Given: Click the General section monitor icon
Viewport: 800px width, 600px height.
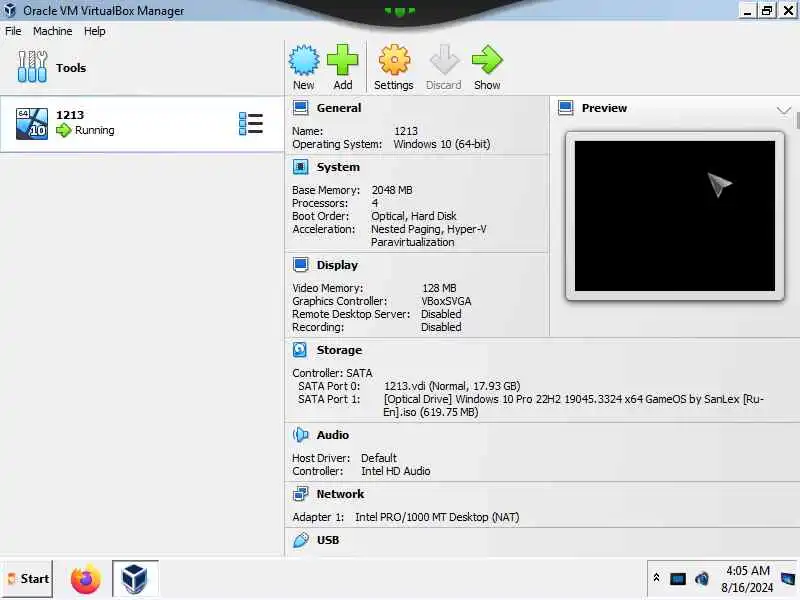Looking at the screenshot, I should pyautogui.click(x=301, y=108).
